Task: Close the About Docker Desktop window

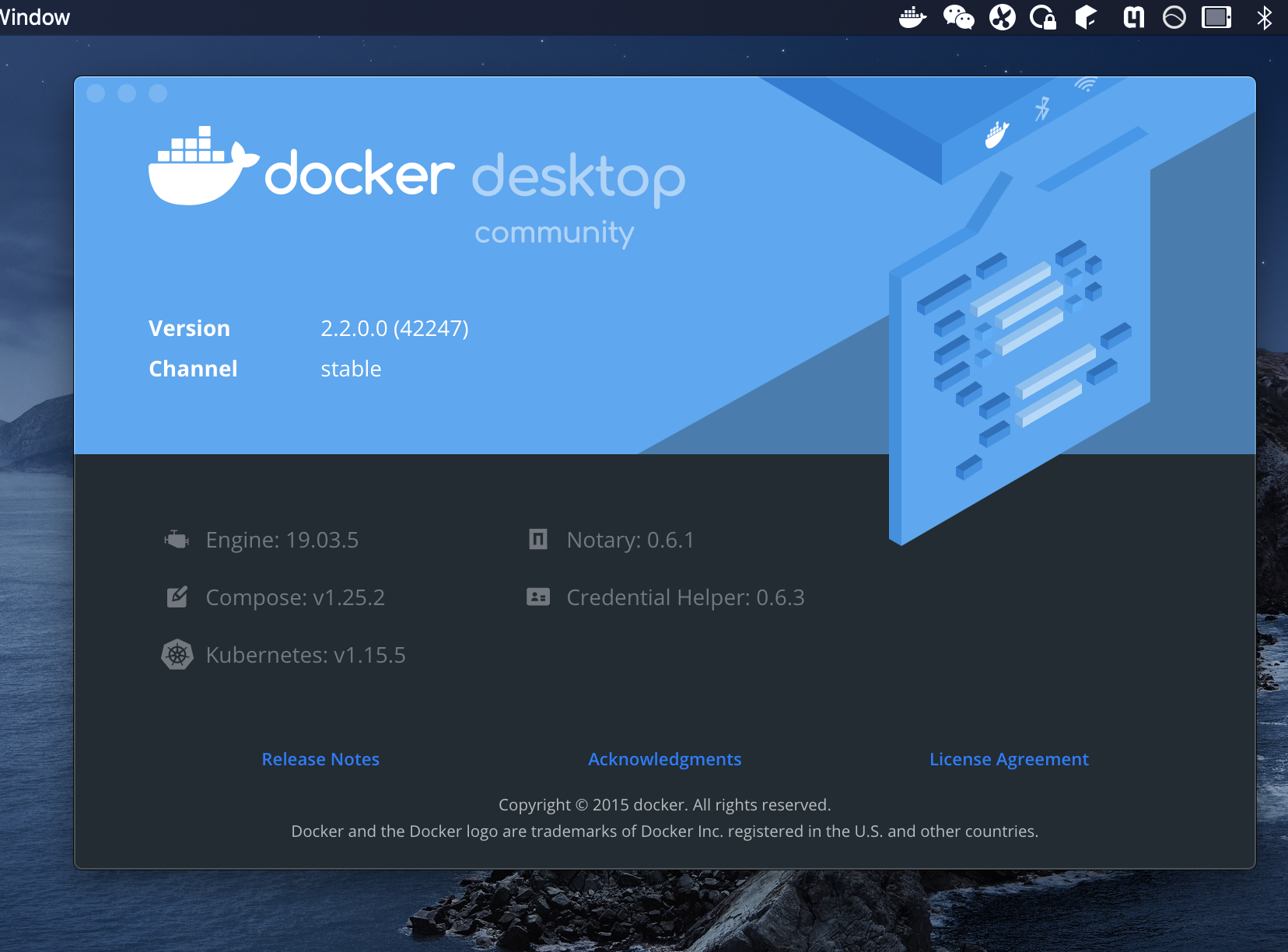Action: click(96, 93)
